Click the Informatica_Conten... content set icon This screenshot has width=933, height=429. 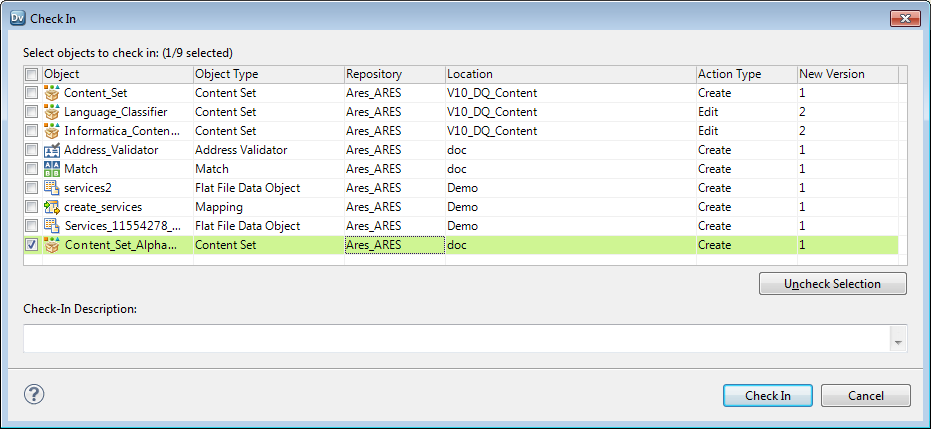(52, 131)
